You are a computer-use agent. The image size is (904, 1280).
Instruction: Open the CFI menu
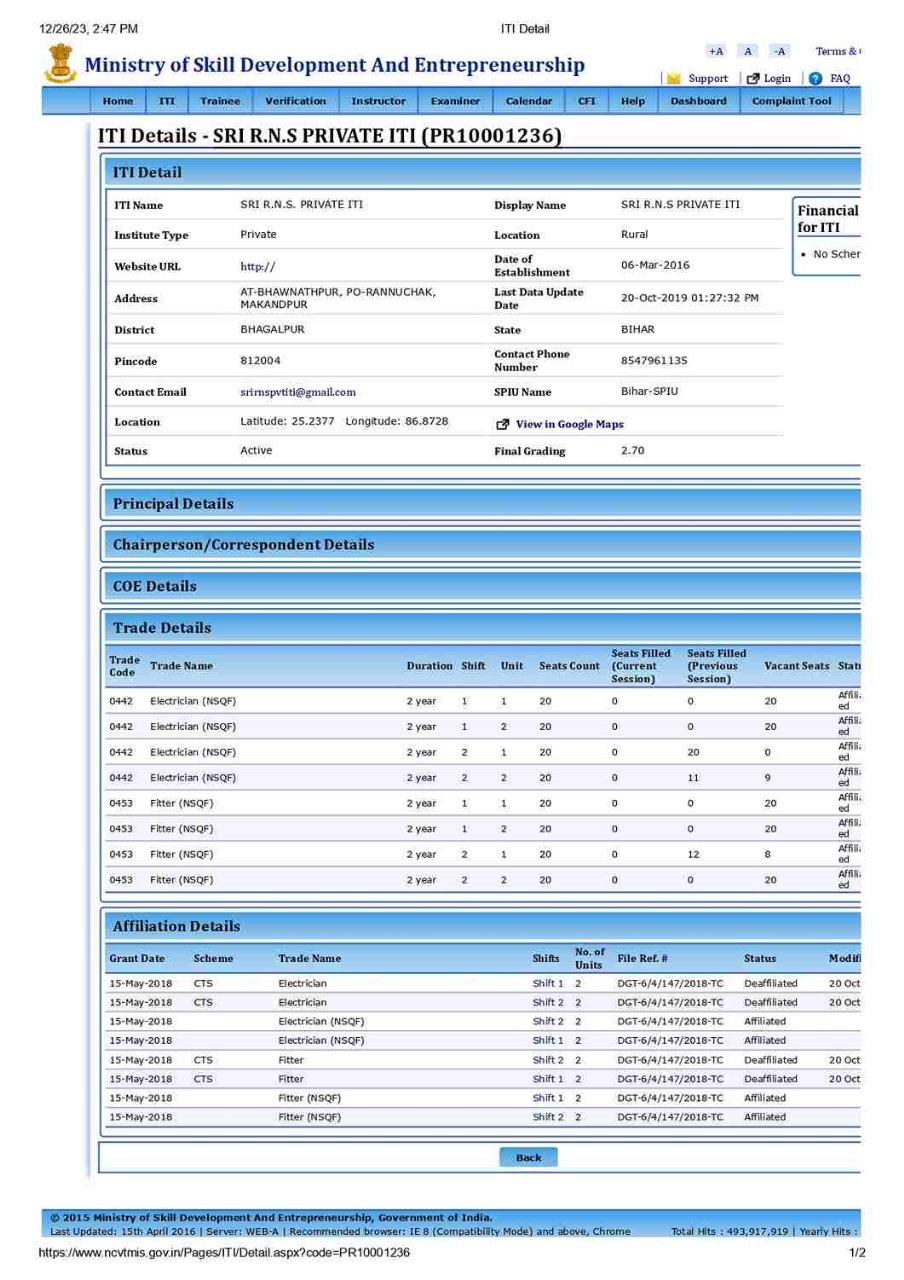click(x=586, y=101)
